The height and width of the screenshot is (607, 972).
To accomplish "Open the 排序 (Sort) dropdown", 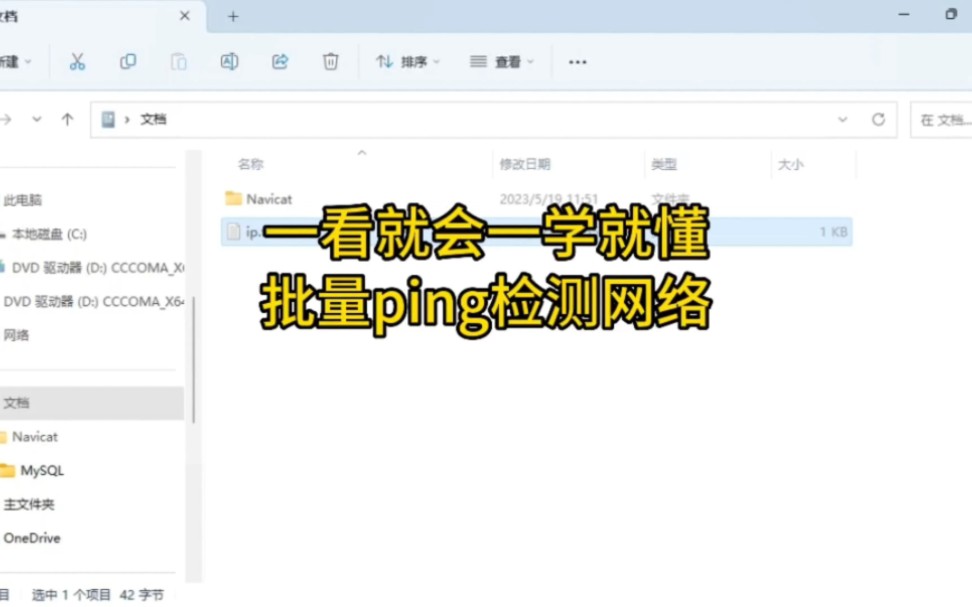I will pos(408,61).
